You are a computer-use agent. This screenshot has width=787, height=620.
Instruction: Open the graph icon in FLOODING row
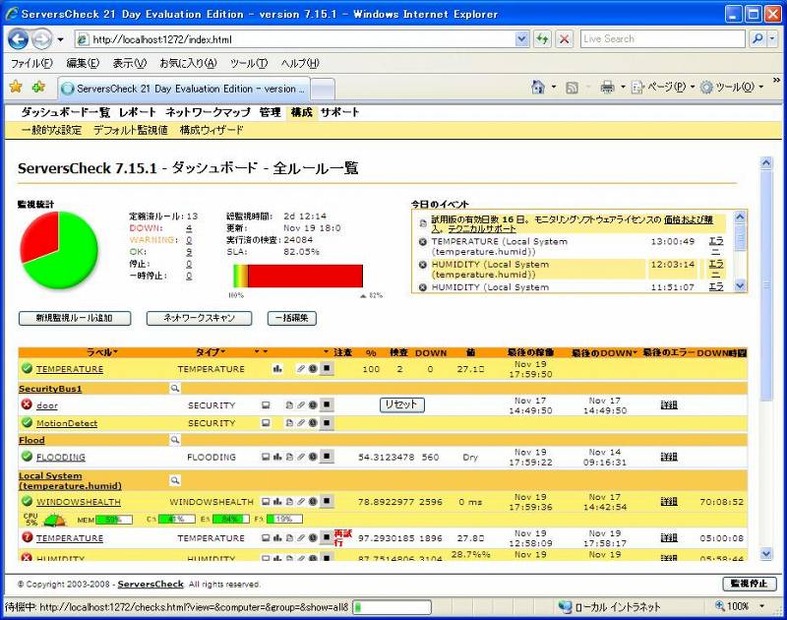coord(277,457)
